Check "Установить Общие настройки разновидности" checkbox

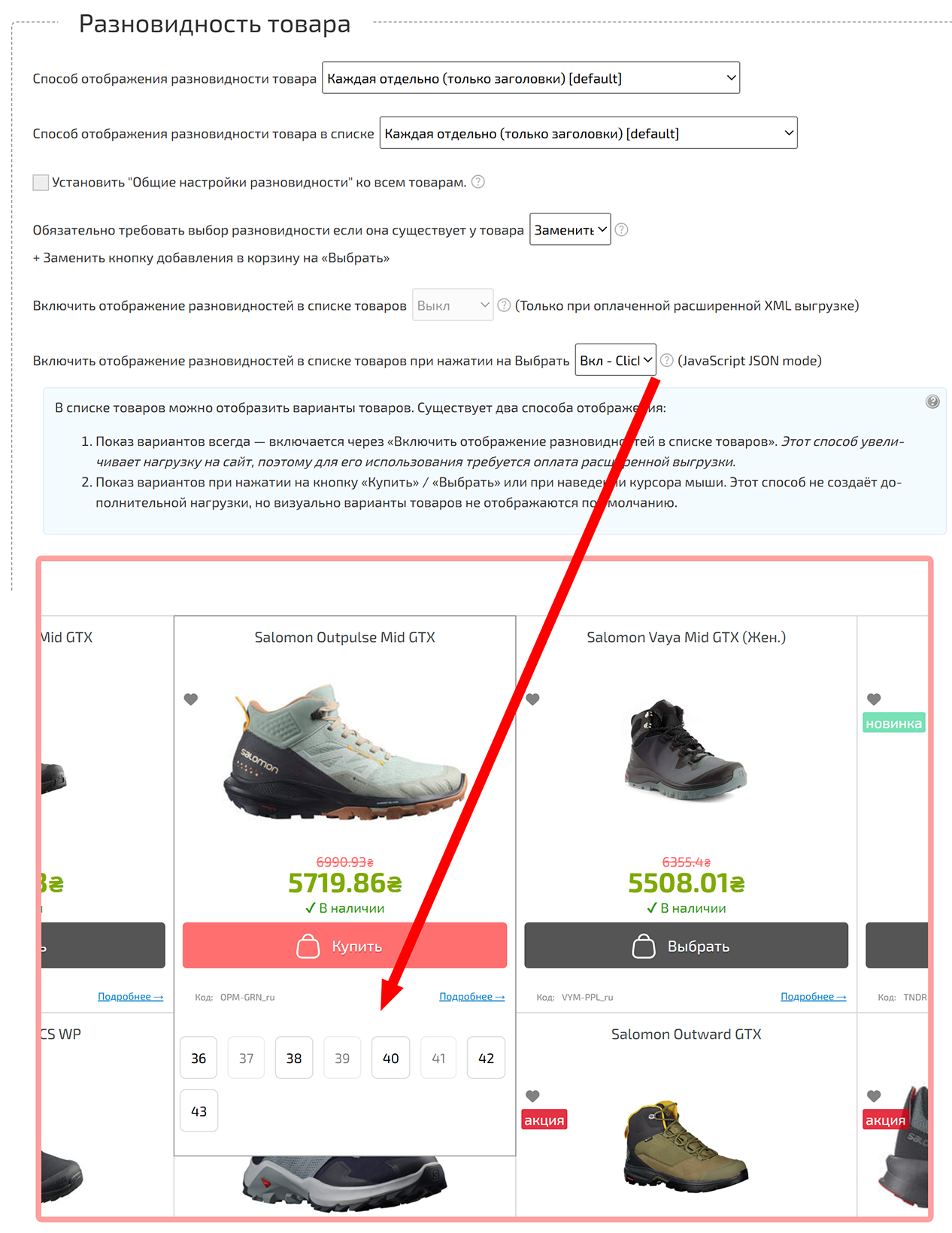point(41,182)
